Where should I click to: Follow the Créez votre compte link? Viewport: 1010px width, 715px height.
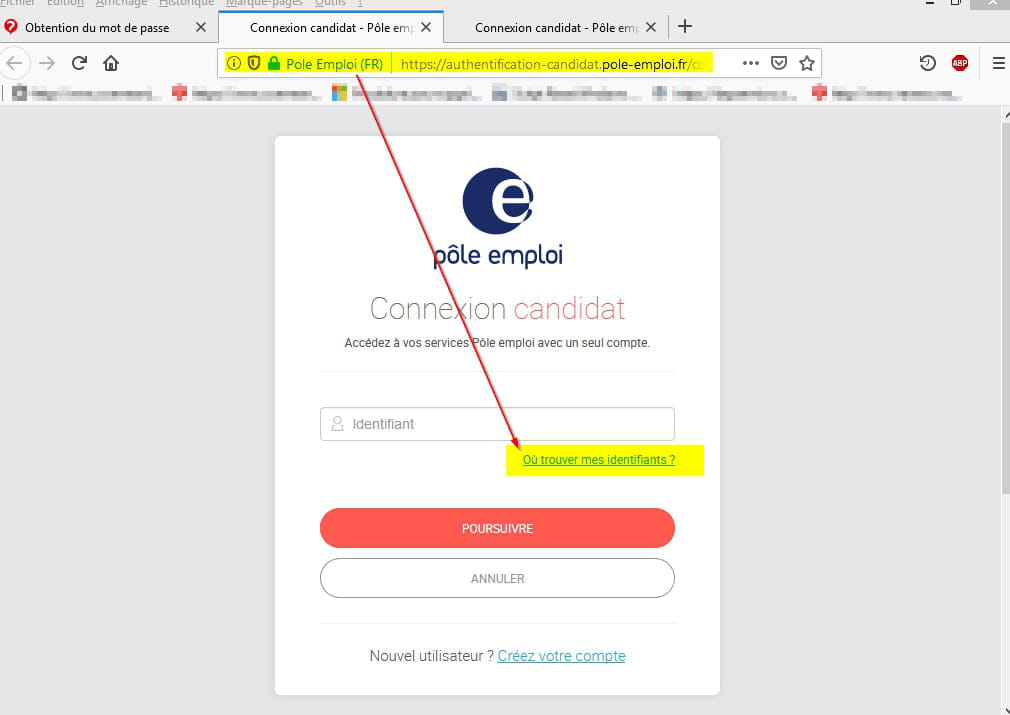pyautogui.click(x=561, y=656)
